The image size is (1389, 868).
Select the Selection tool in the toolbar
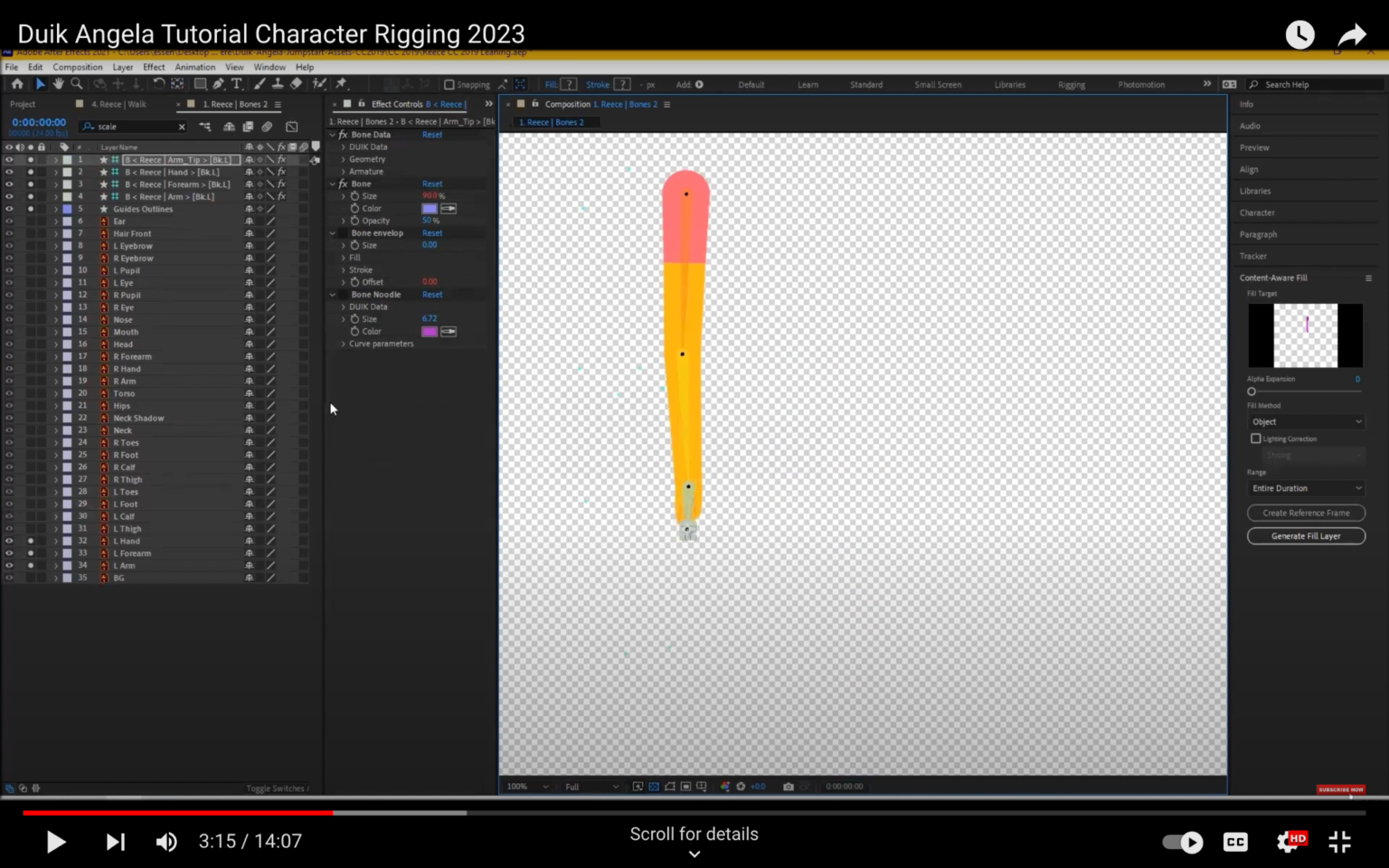(40, 83)
